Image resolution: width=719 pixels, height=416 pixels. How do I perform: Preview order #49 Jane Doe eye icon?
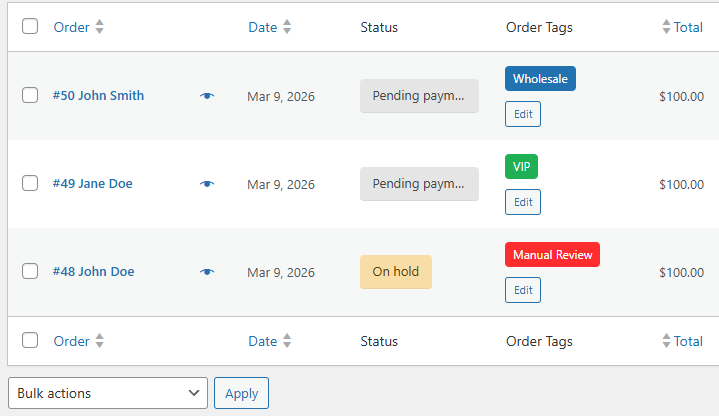tap(207, 184)
